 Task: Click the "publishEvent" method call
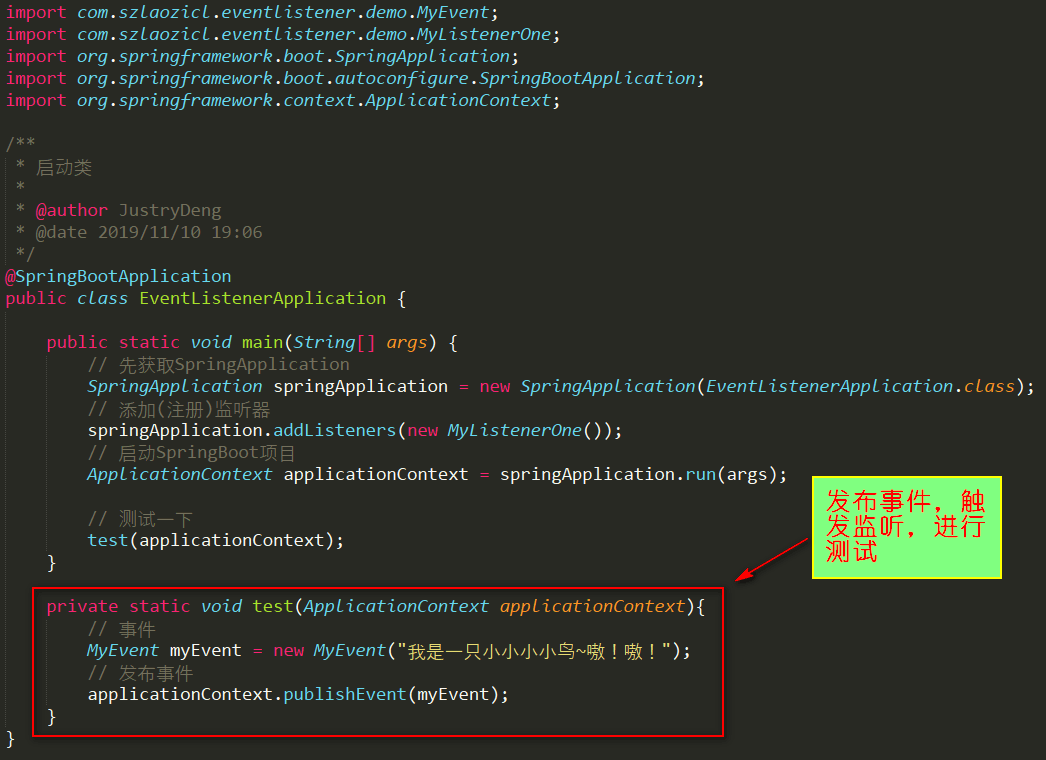[x=345, y=695]
